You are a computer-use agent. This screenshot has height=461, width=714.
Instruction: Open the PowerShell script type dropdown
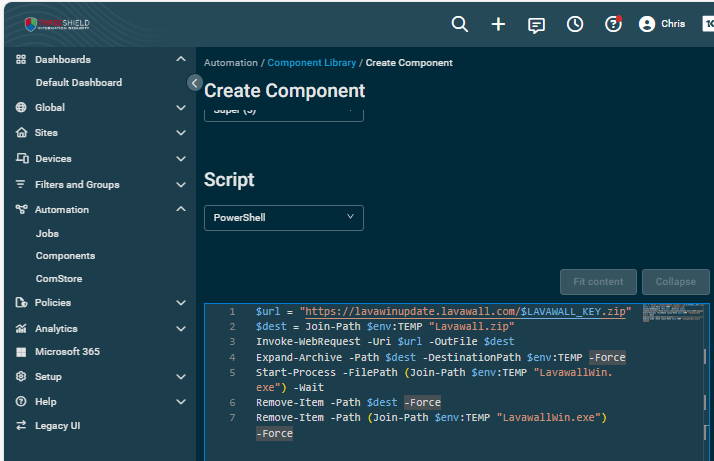coord(284,218)
